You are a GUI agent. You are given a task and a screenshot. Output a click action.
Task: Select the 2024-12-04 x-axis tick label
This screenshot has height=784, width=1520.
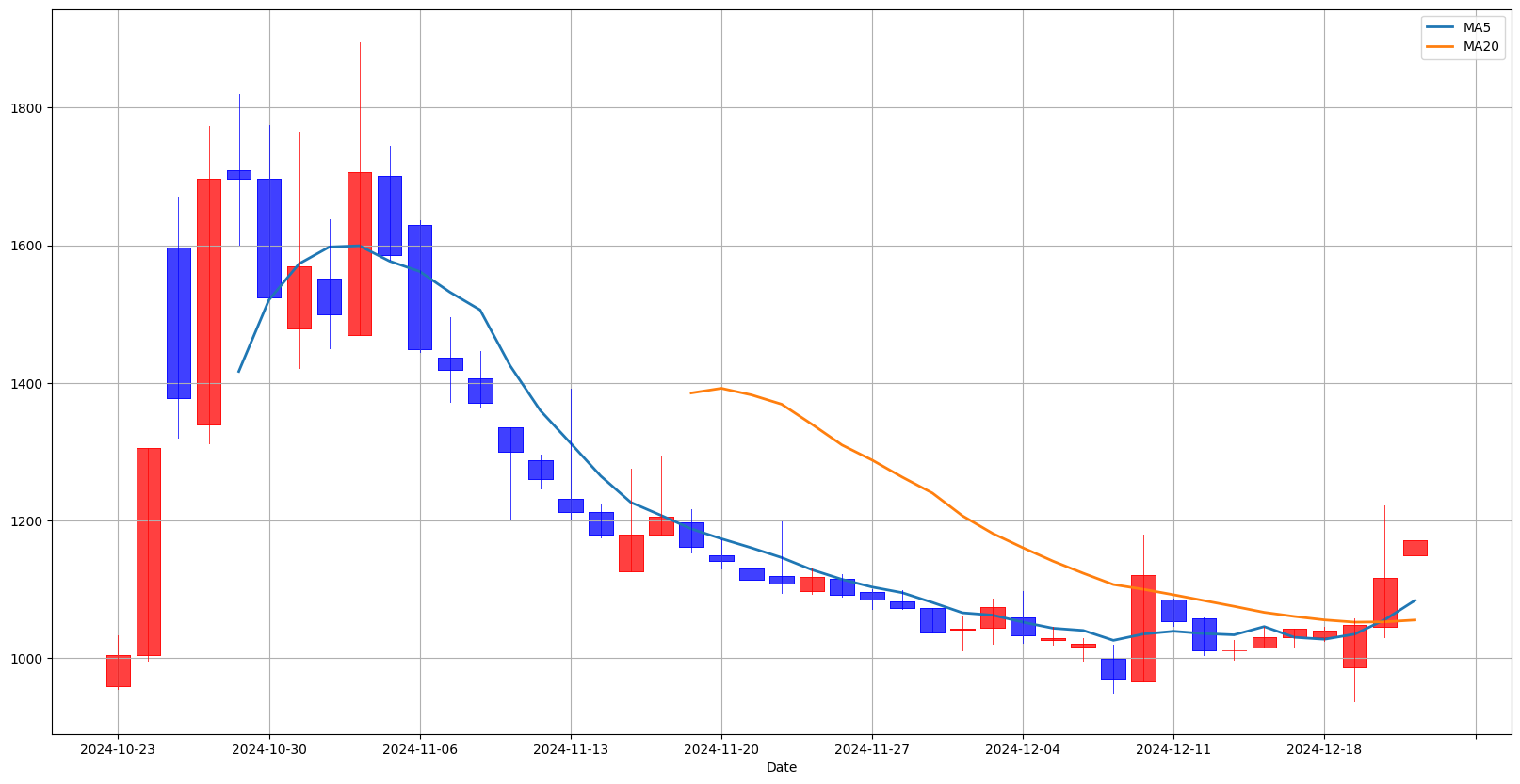1023,749
